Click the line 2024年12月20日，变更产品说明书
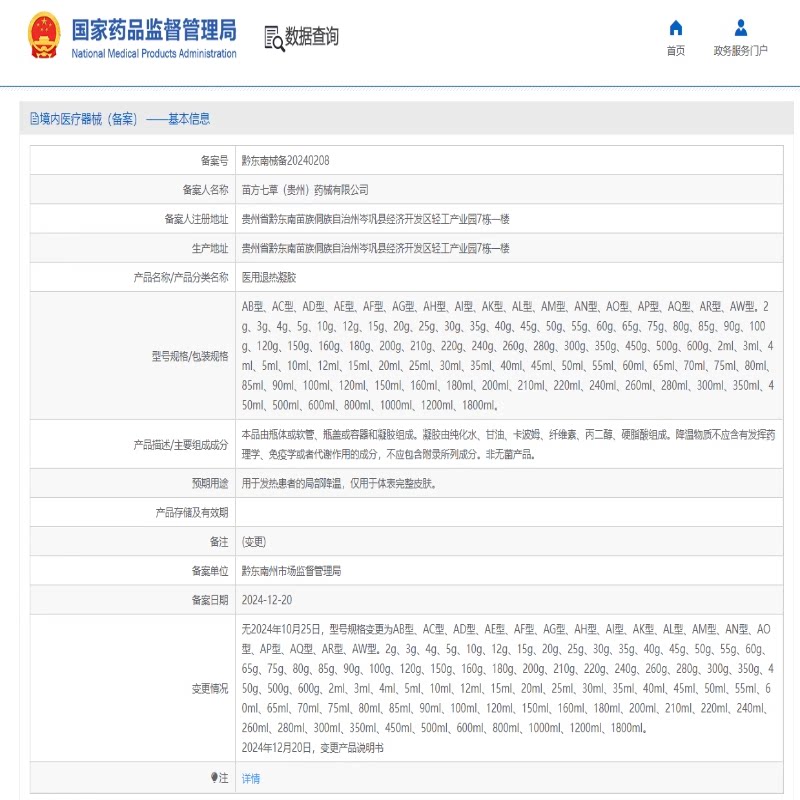 click(312, 747)
